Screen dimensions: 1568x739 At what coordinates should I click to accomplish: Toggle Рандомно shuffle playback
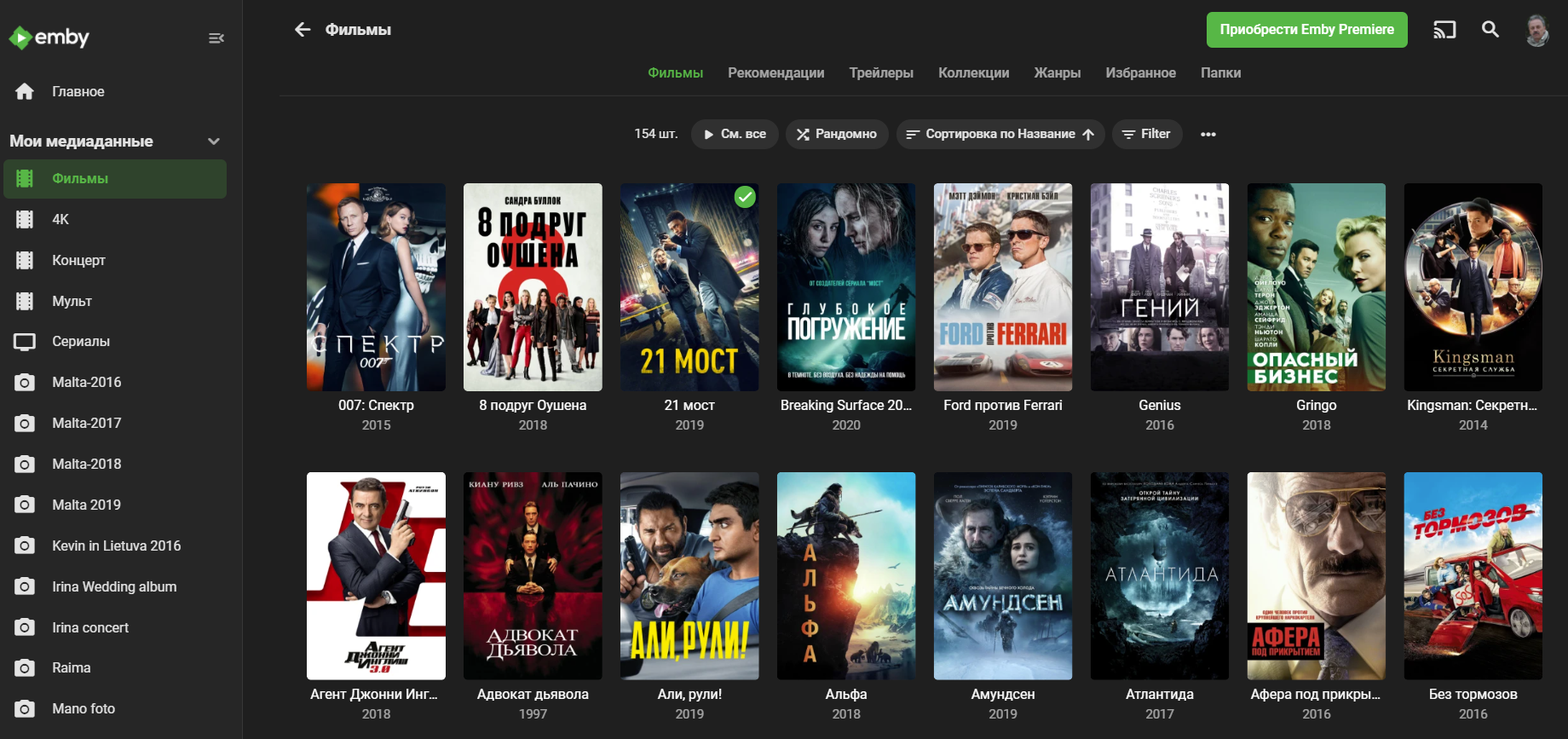(x=837, y=135)
